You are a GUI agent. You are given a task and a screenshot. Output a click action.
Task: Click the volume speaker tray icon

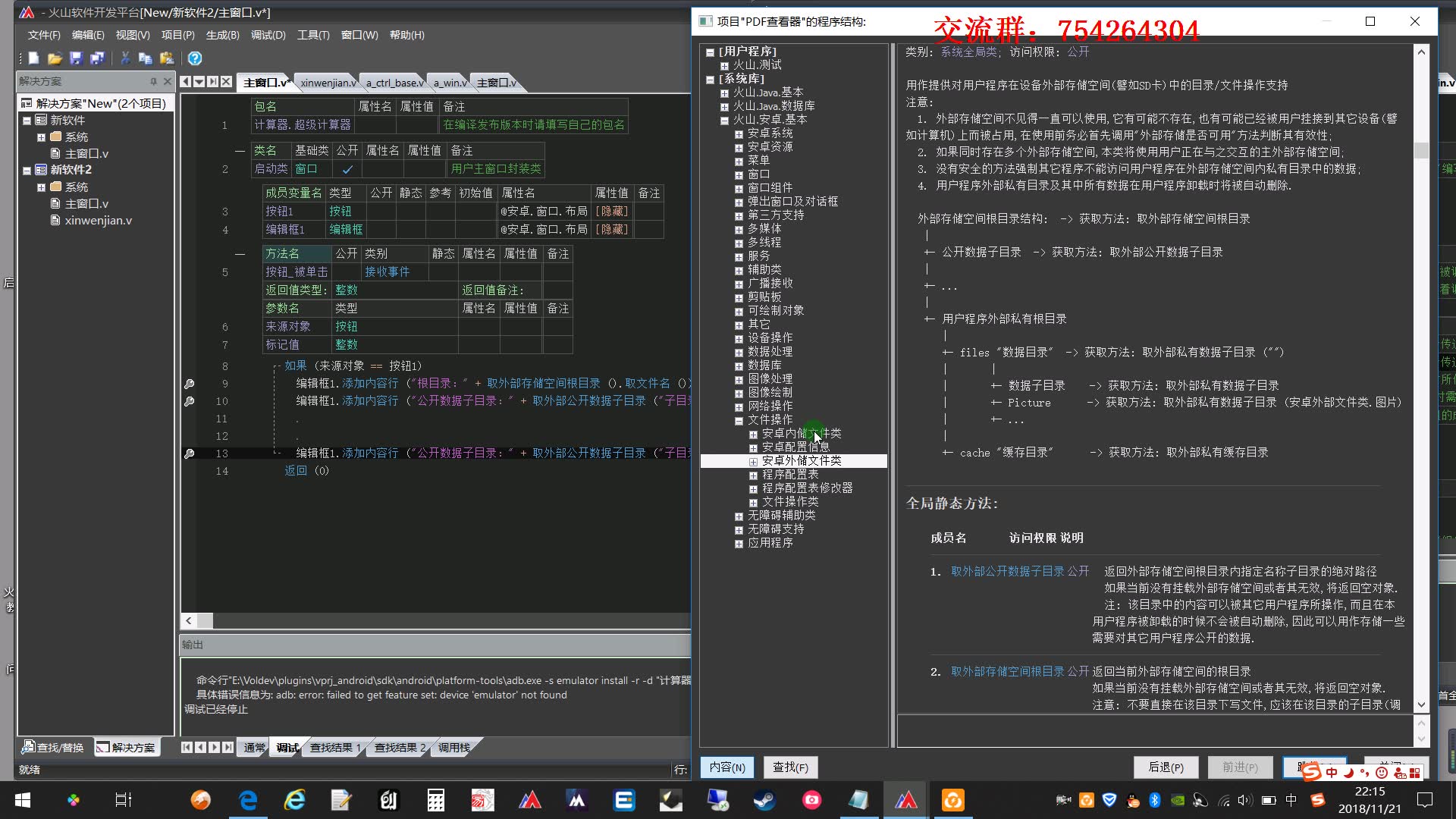[x=1244, y=800]
